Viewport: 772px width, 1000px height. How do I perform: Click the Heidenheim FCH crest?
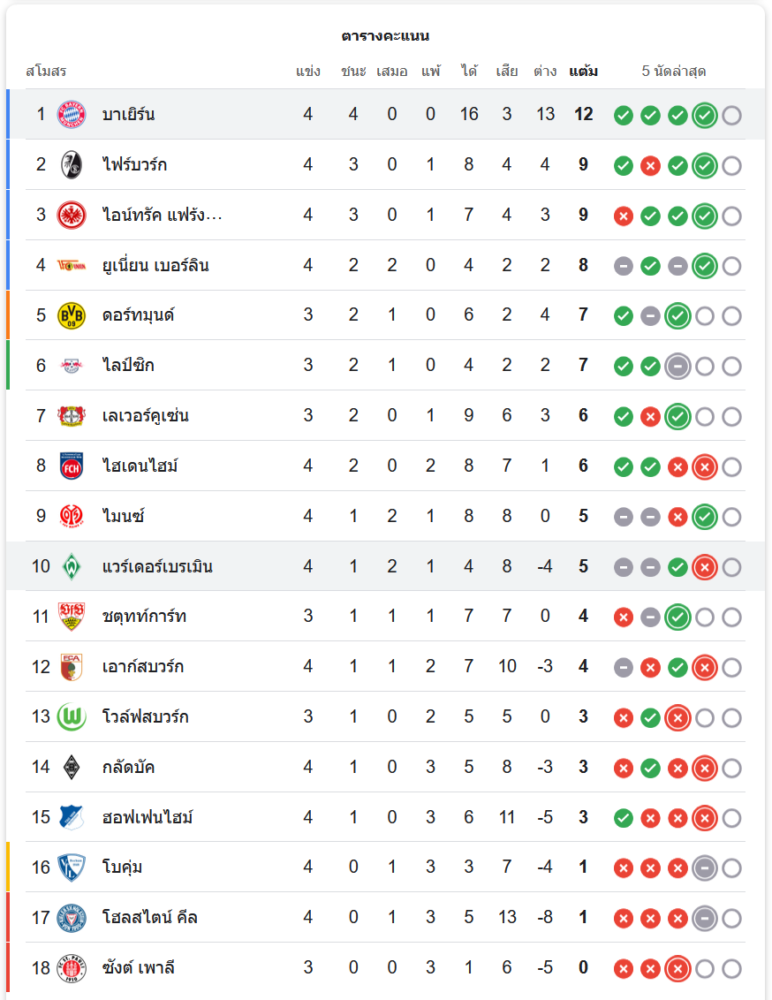(x=71, y=466)
